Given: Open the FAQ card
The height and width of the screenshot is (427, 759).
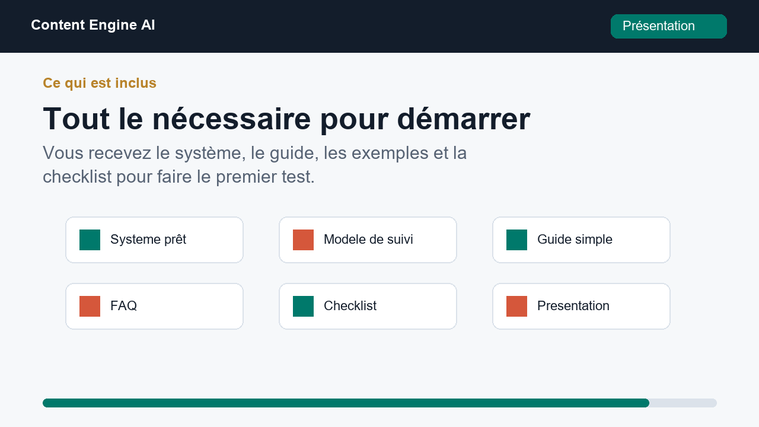Looking at the screenshot, I should click(154, 306).
